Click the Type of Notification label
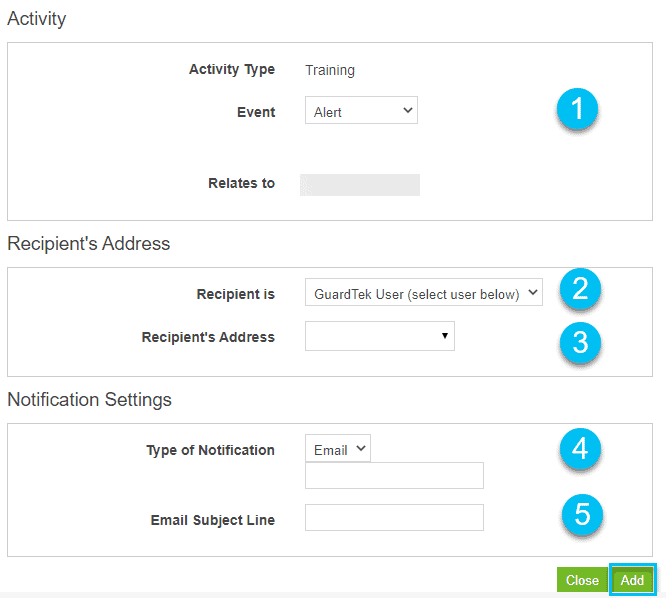 210,450
